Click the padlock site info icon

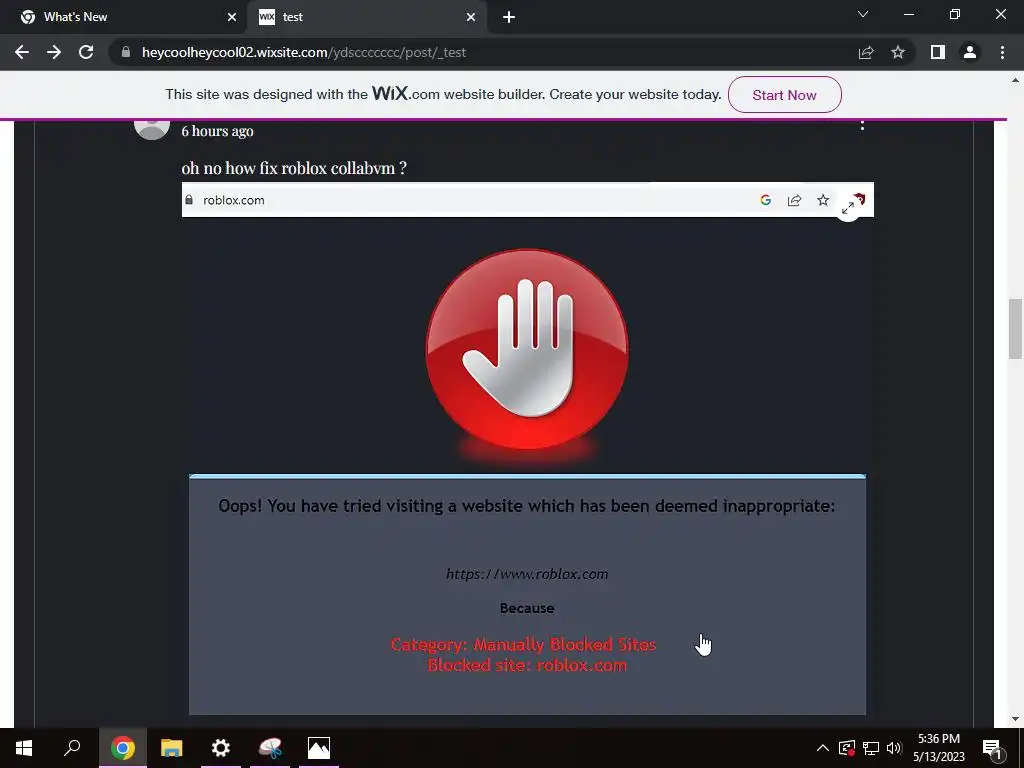(126, 52)
